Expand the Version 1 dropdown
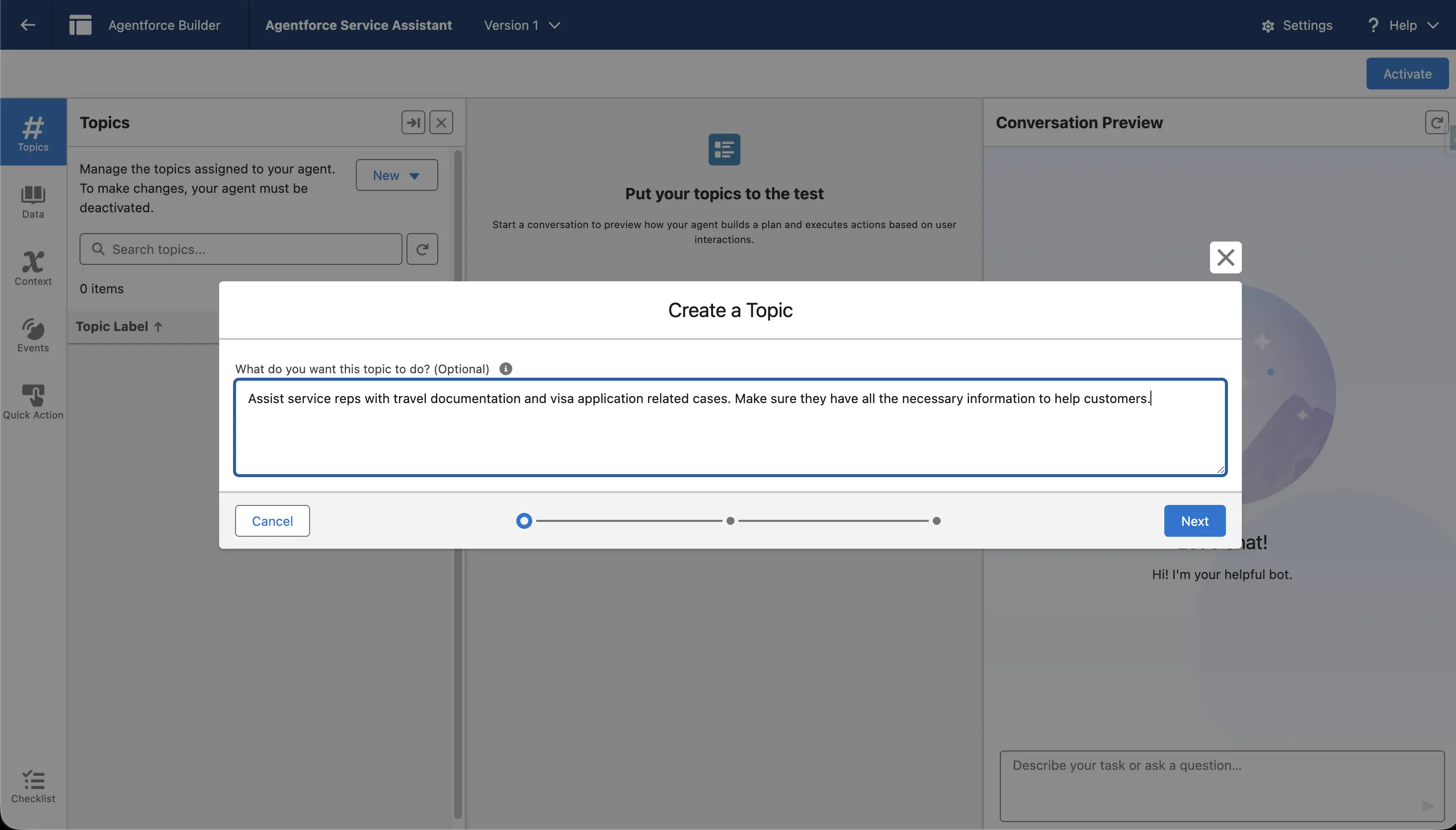 pos(521,25)
